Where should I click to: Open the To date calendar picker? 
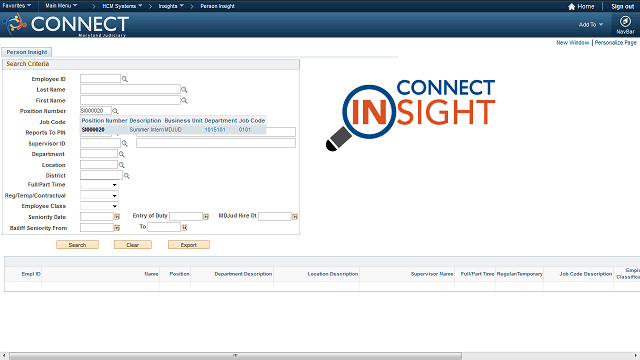(x=184, y=228)
